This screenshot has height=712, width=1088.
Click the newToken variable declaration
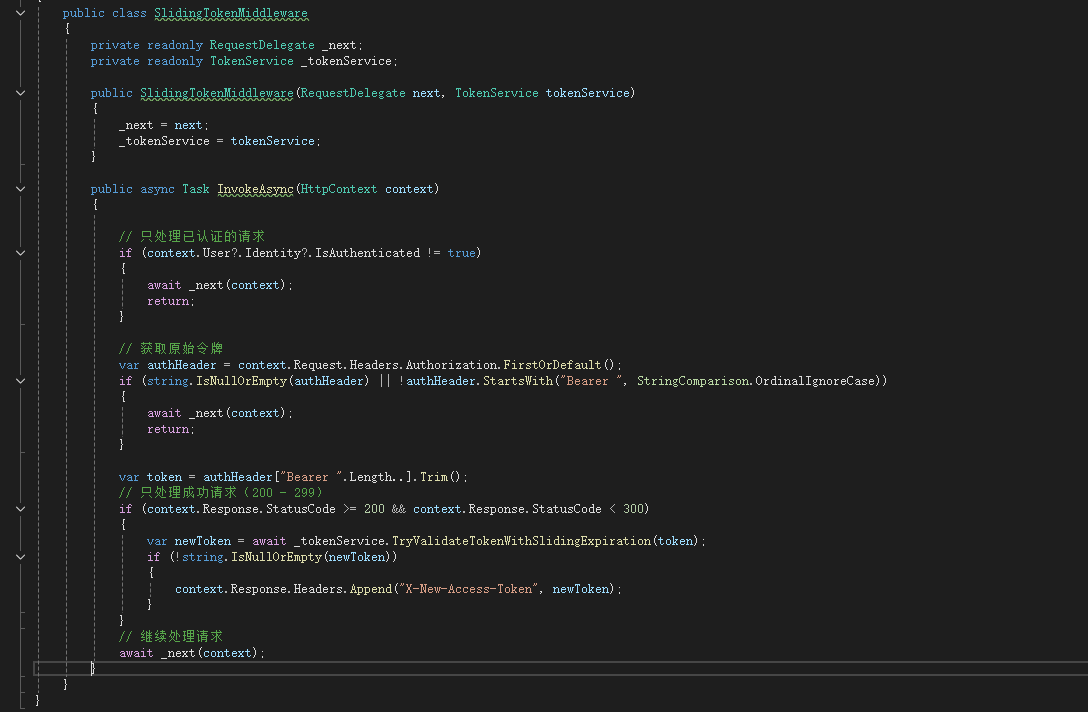tap(202, 541)
